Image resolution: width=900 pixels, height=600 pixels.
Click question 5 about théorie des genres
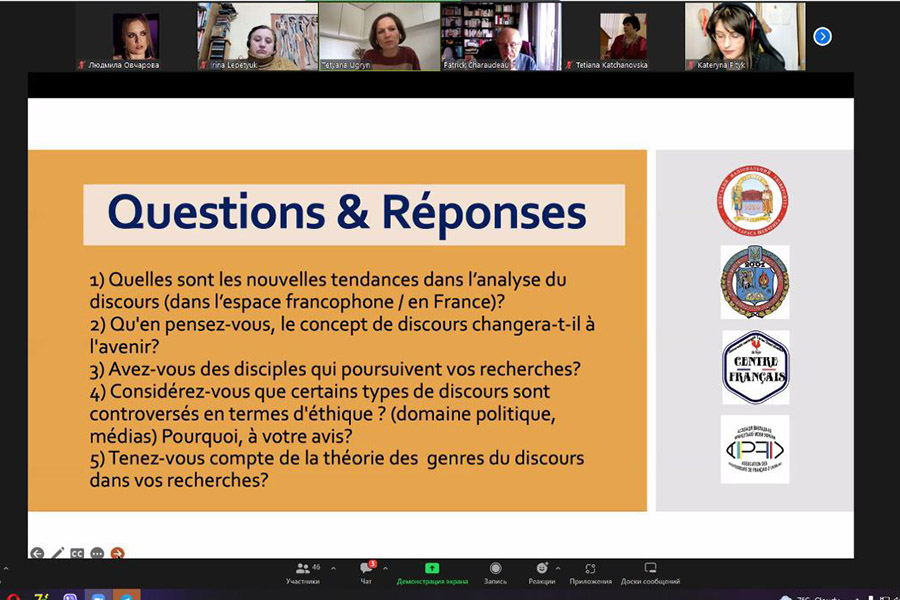click(337, 469)
